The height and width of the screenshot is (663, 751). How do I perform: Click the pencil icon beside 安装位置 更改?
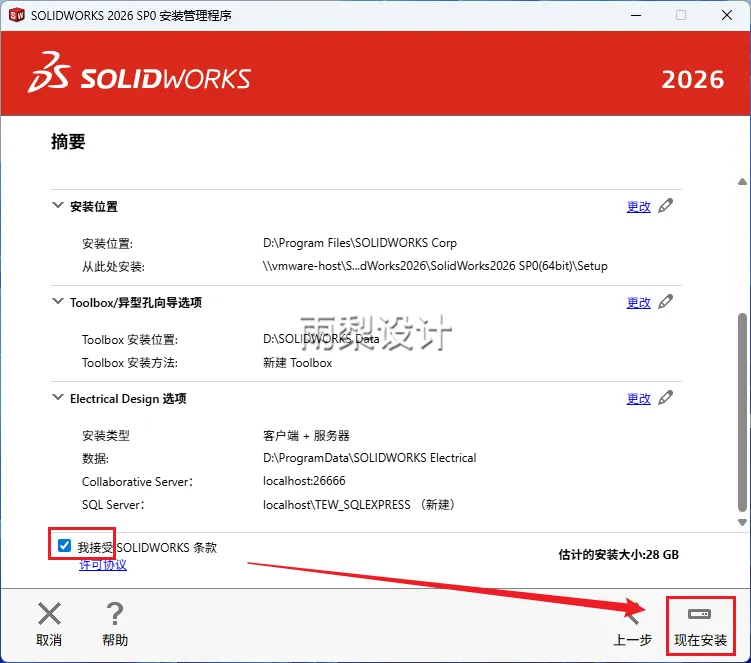point(666,206)
